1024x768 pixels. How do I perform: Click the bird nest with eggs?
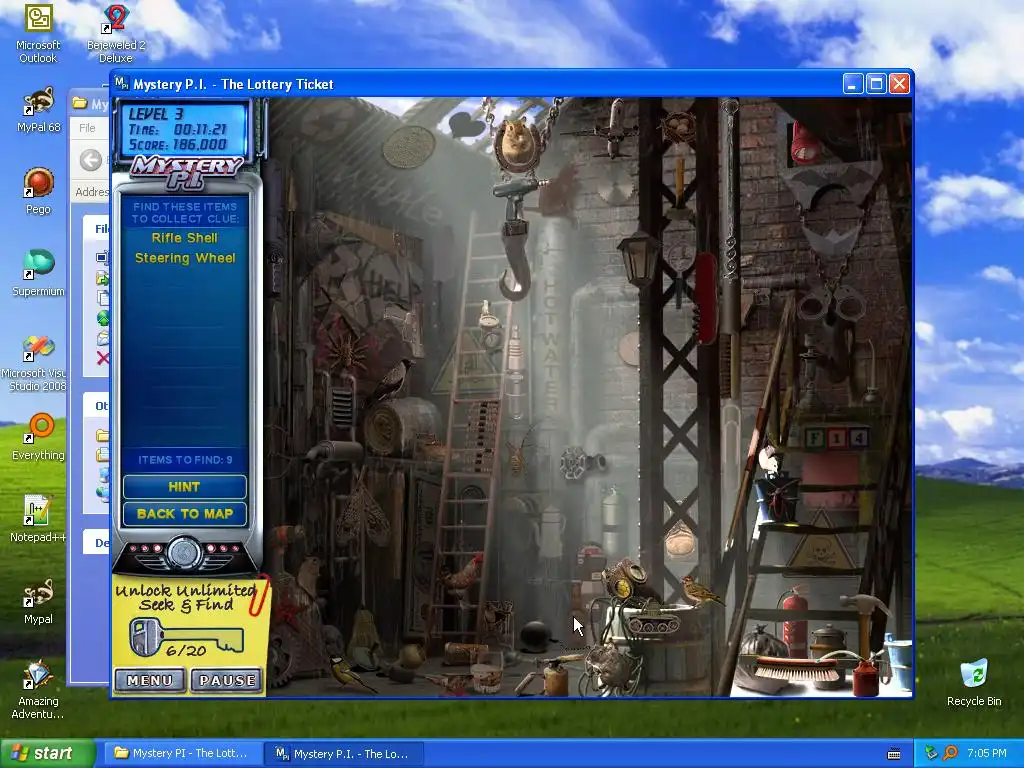point(680,127)
